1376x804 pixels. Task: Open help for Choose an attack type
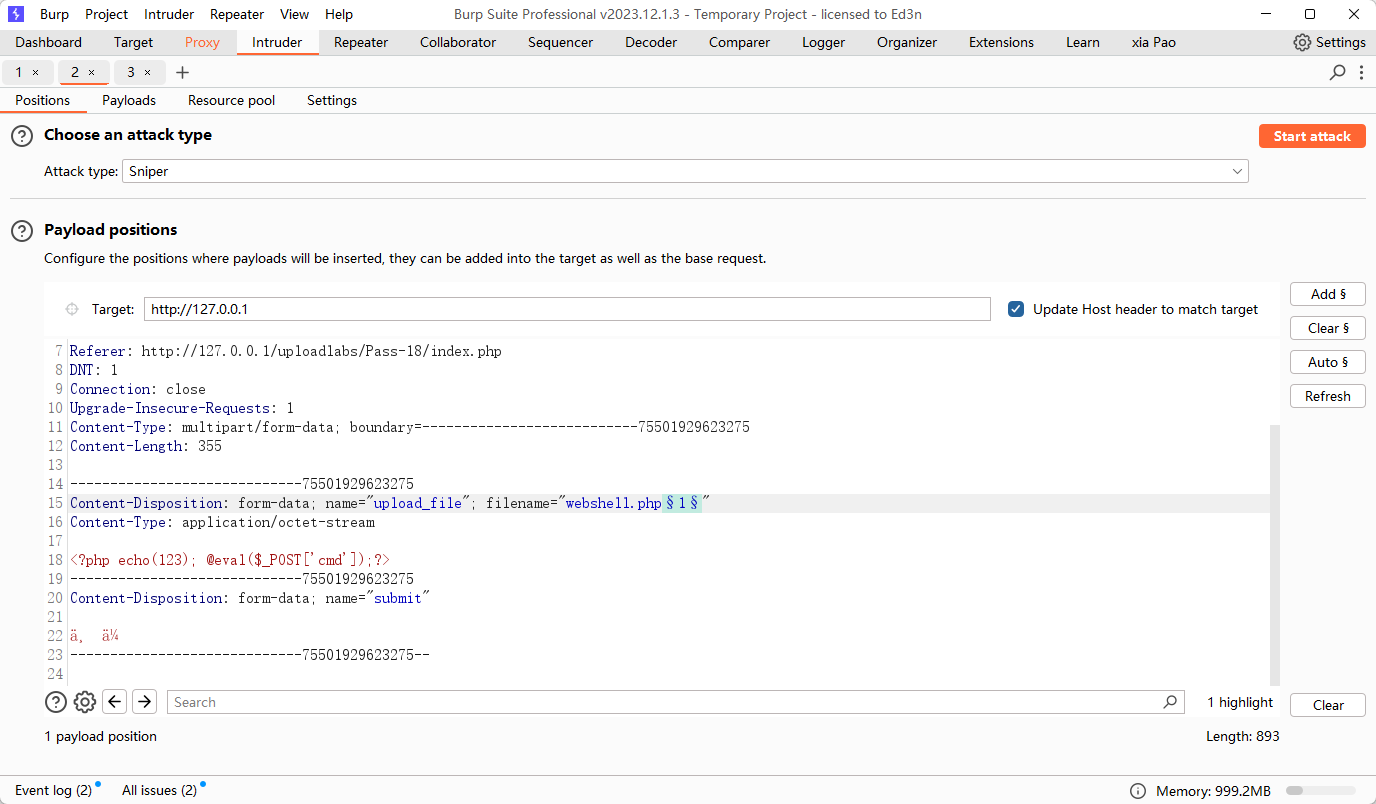(x=22, y=136)
